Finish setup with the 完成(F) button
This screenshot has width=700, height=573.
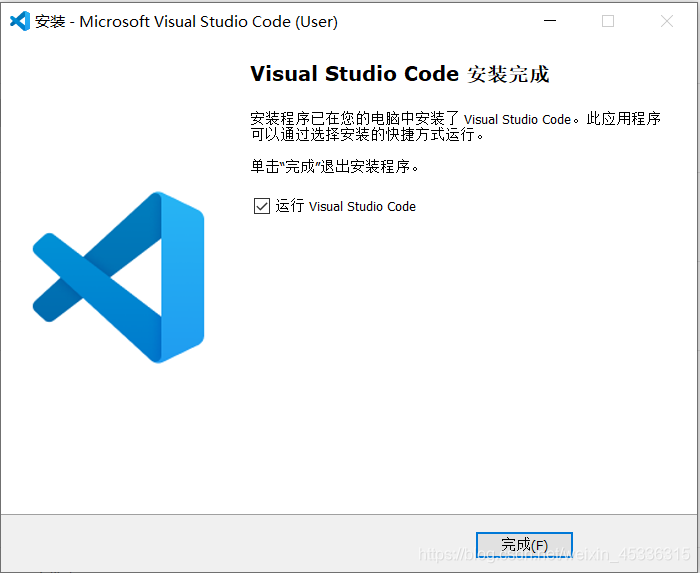[524, 545]
